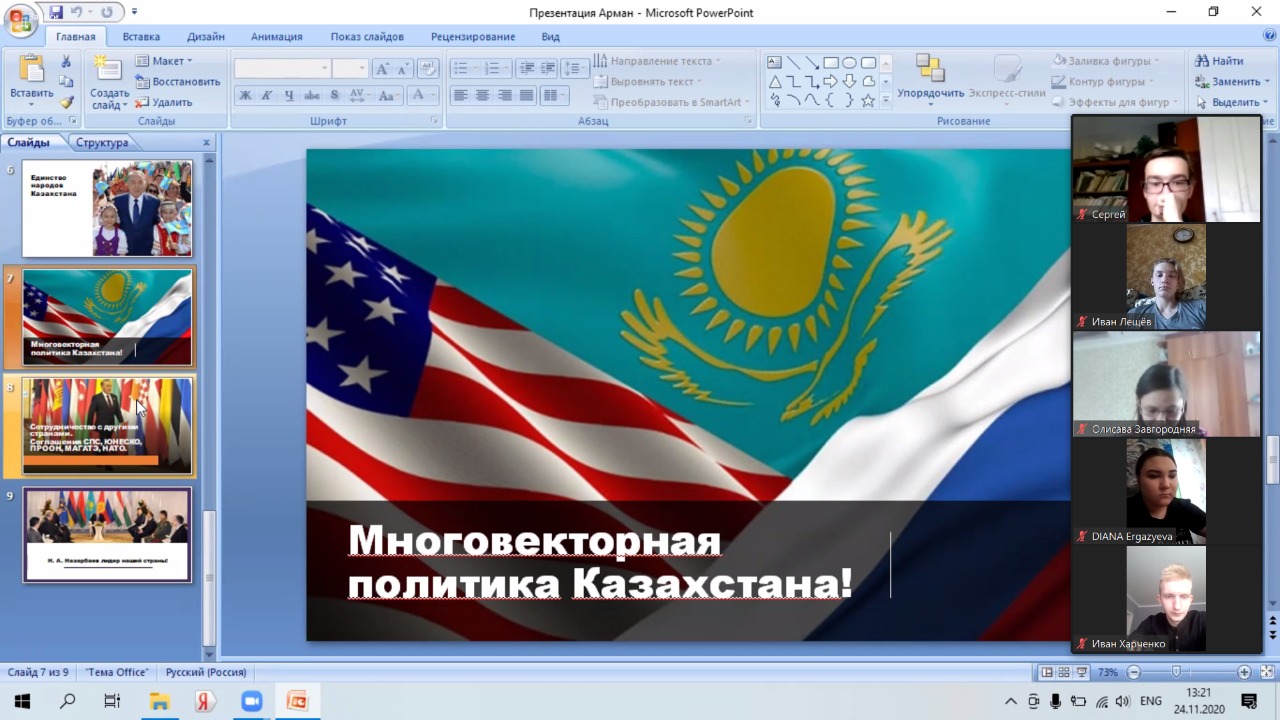Viewport: 1280px width, 720px height.
Task: Select the Format Painter brush
Action: tap(67, 102)
